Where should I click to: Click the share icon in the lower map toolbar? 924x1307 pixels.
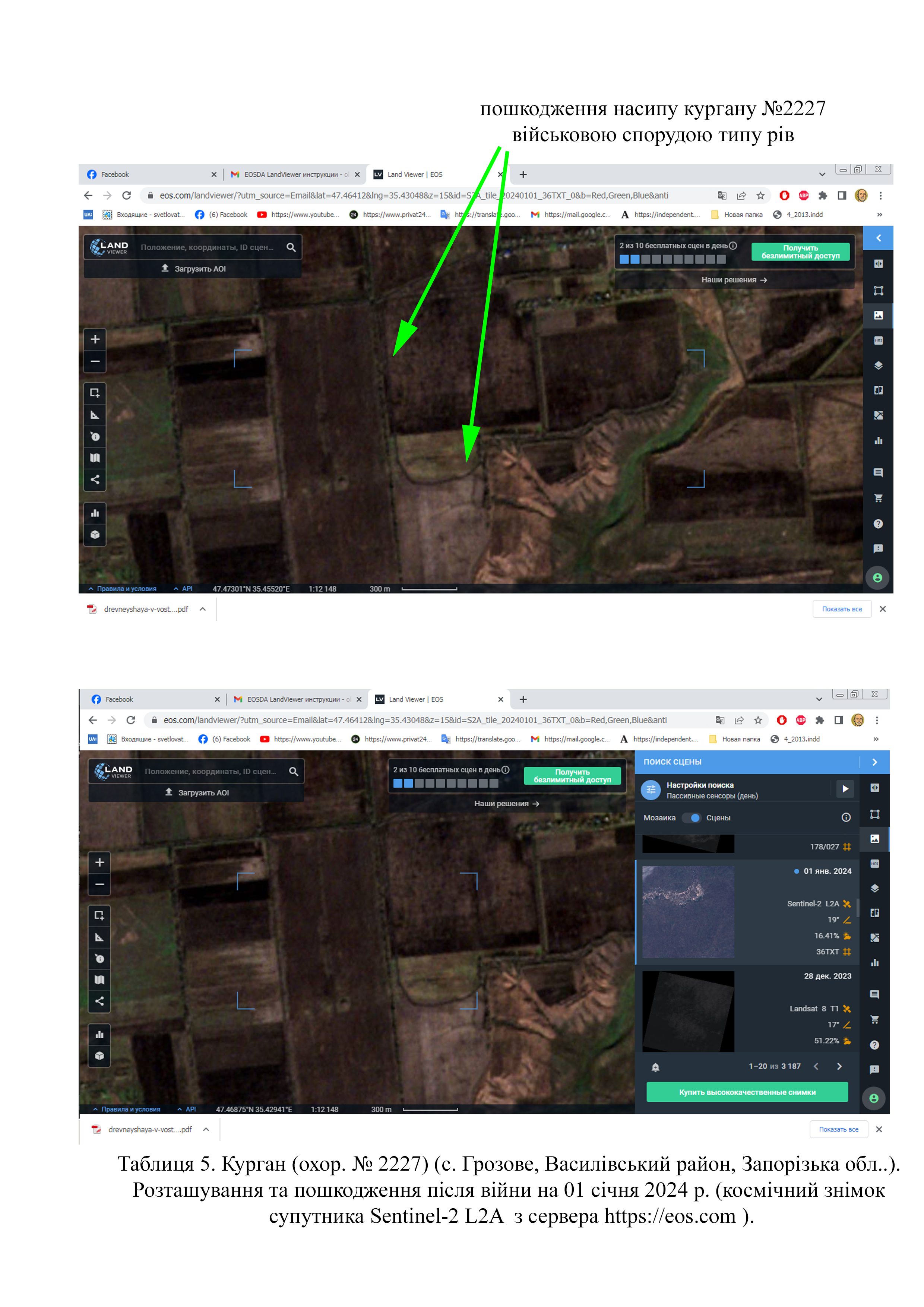coord(99,1001)
